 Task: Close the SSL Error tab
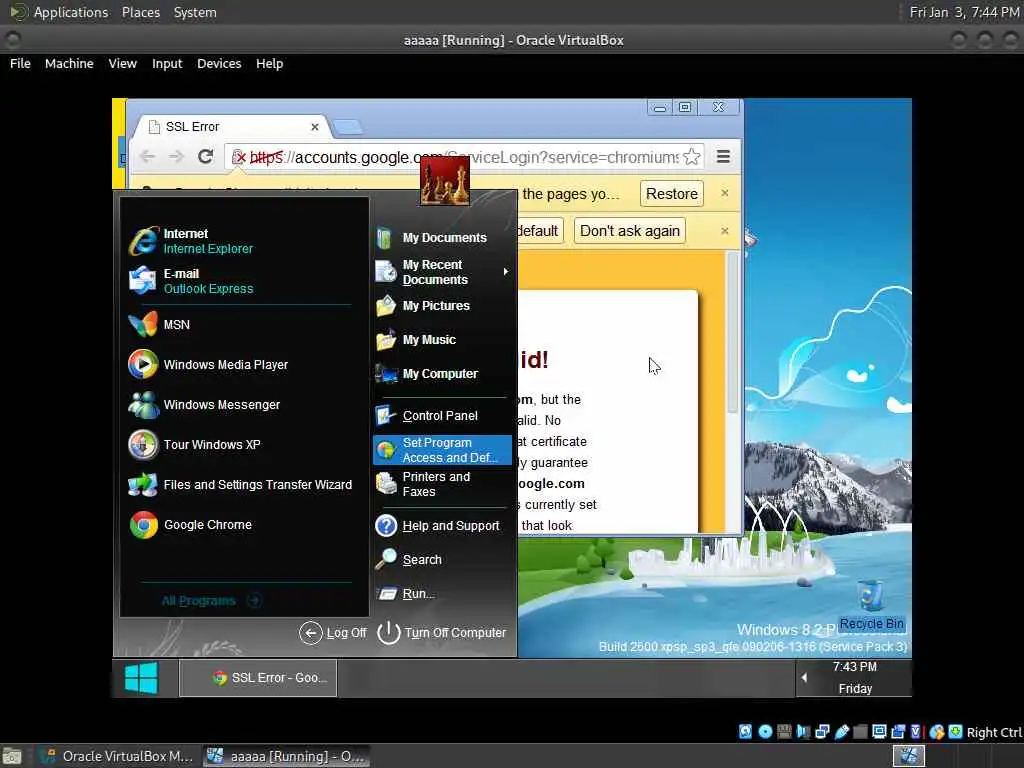pyautogui.click(x=315, y=127)
